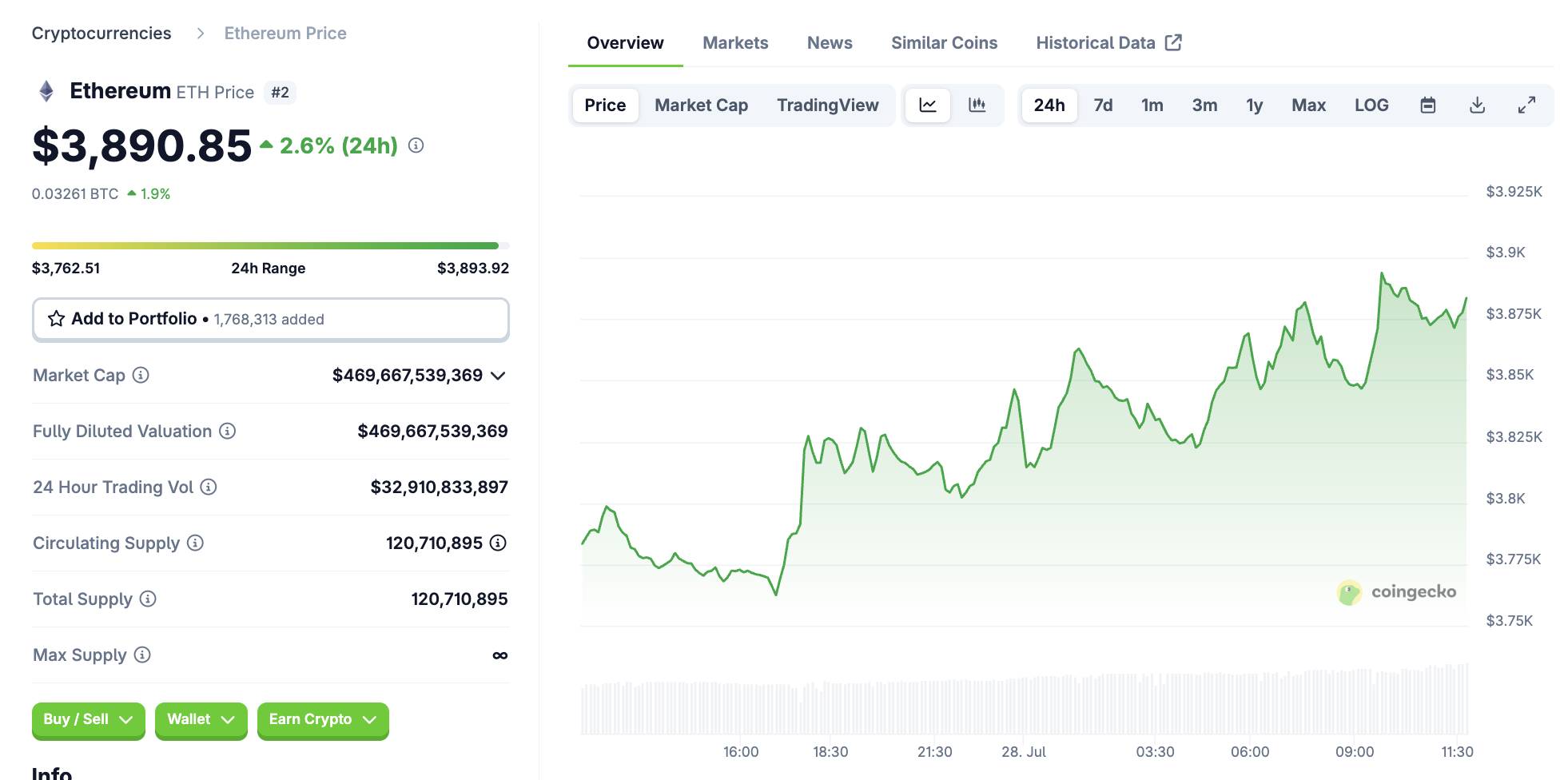Open the Earn Crypto dropdown

click(x=323, y=719)
